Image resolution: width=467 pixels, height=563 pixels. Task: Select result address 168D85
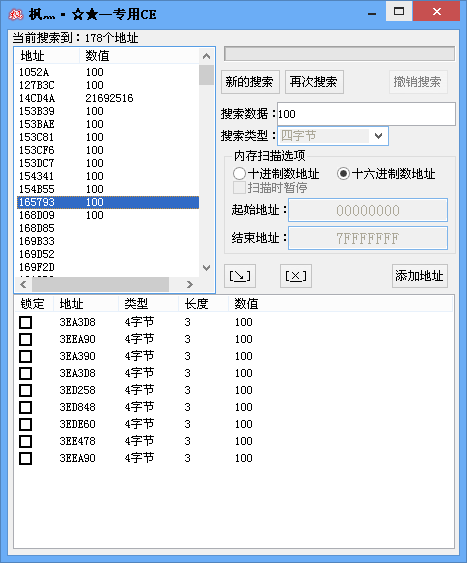pos(37,228)
